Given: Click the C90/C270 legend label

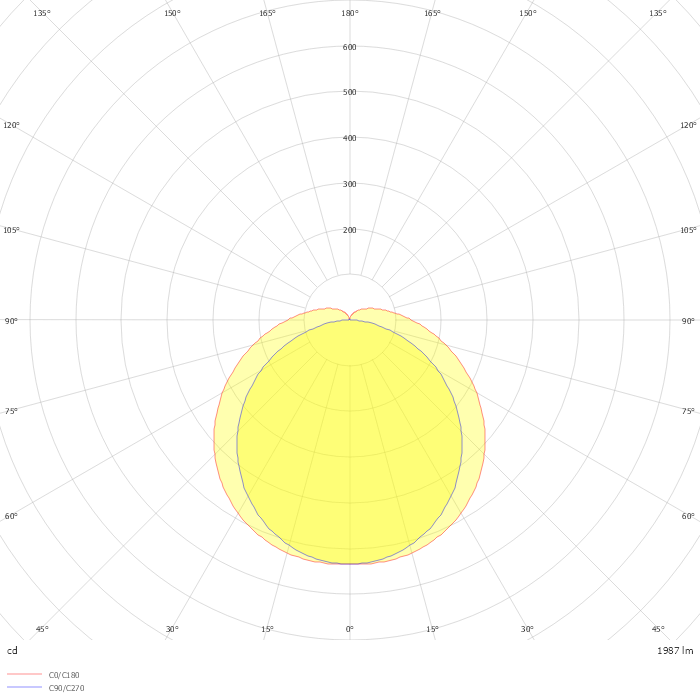Looking at the screenshot, I should [x=66, y=688].
